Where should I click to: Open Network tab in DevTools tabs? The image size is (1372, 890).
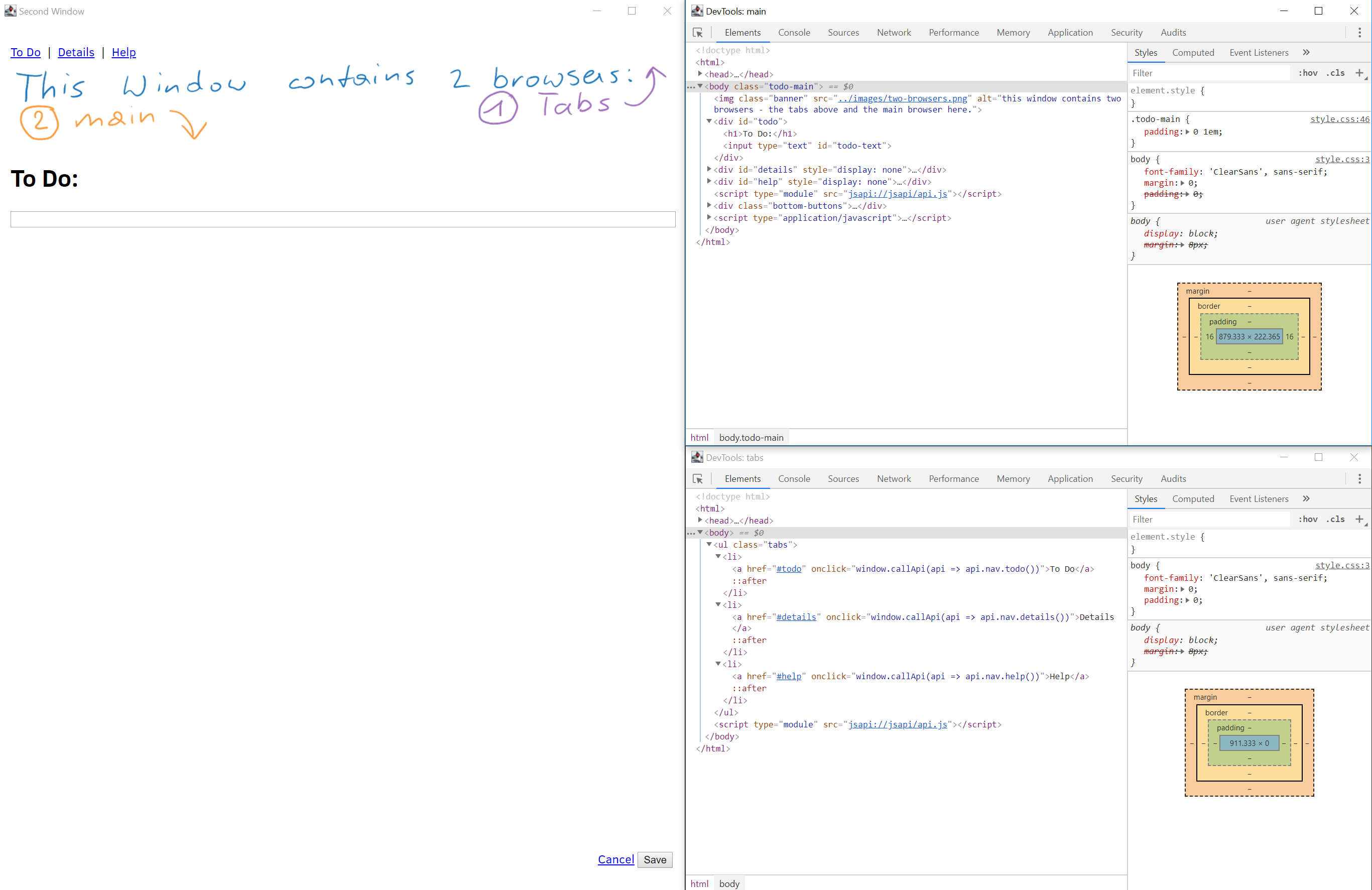click(893, 479)
